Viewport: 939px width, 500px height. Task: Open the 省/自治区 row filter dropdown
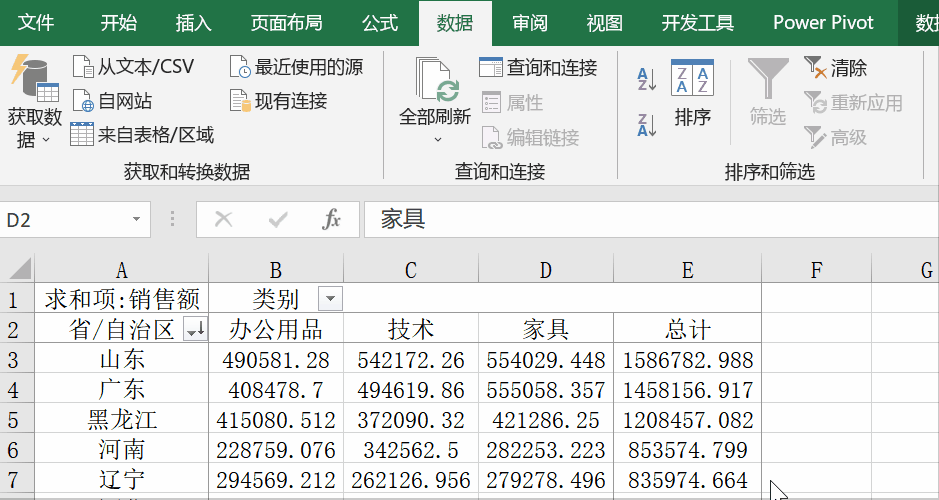196,329
